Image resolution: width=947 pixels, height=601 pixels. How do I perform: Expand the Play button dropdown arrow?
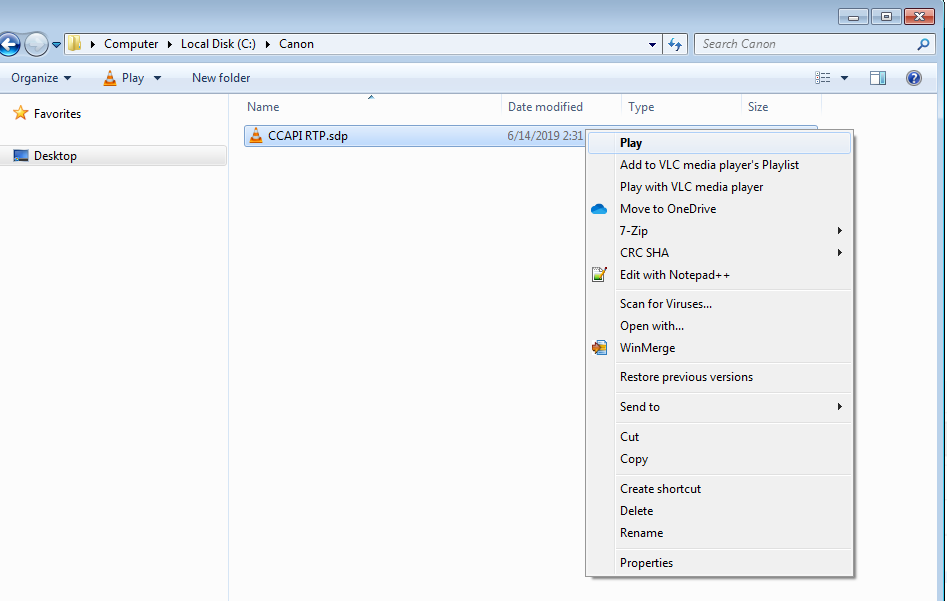pyautogui.click(x=157, y=77)
